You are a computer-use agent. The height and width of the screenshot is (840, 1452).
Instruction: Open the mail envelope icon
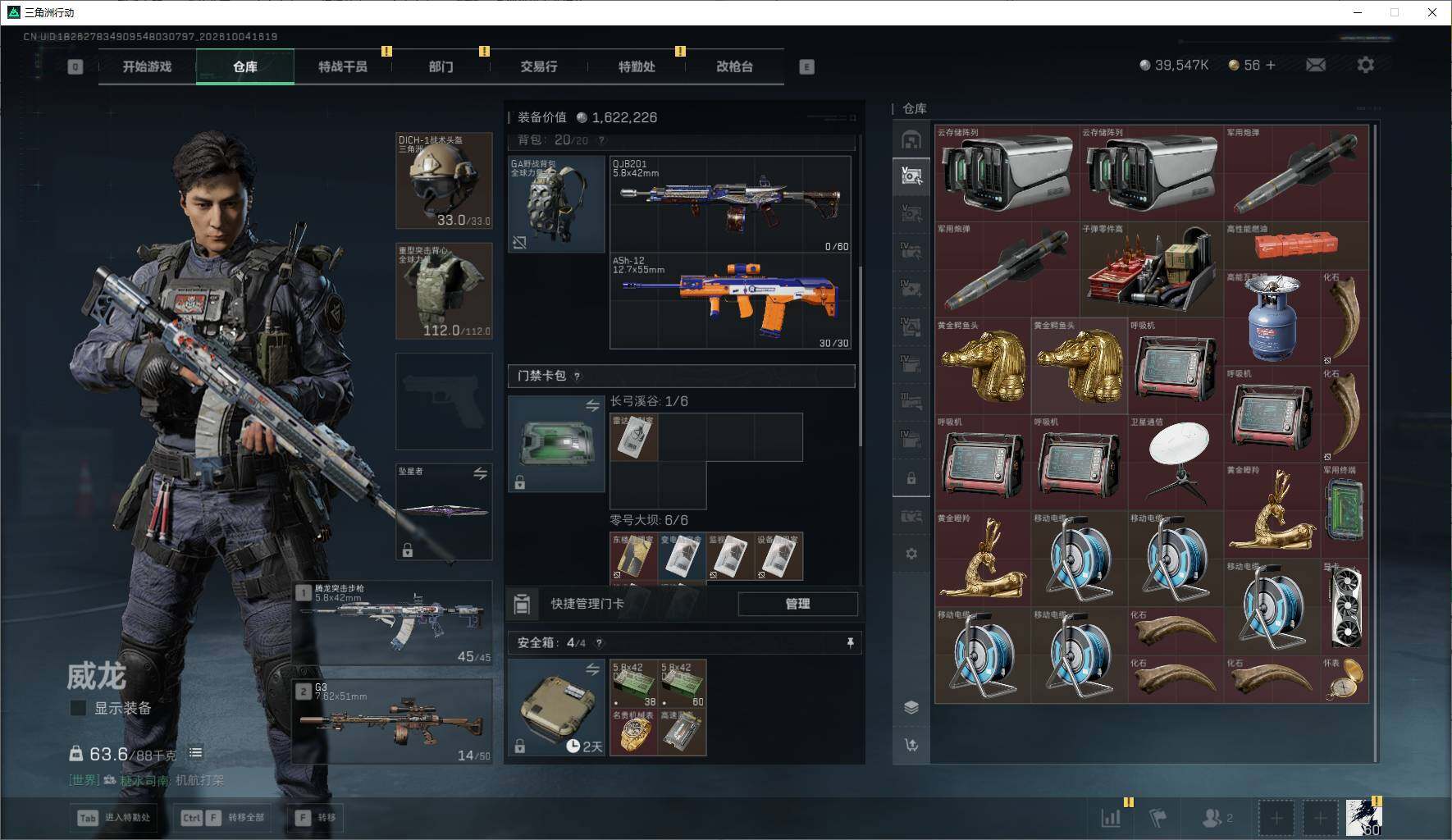1315,64
